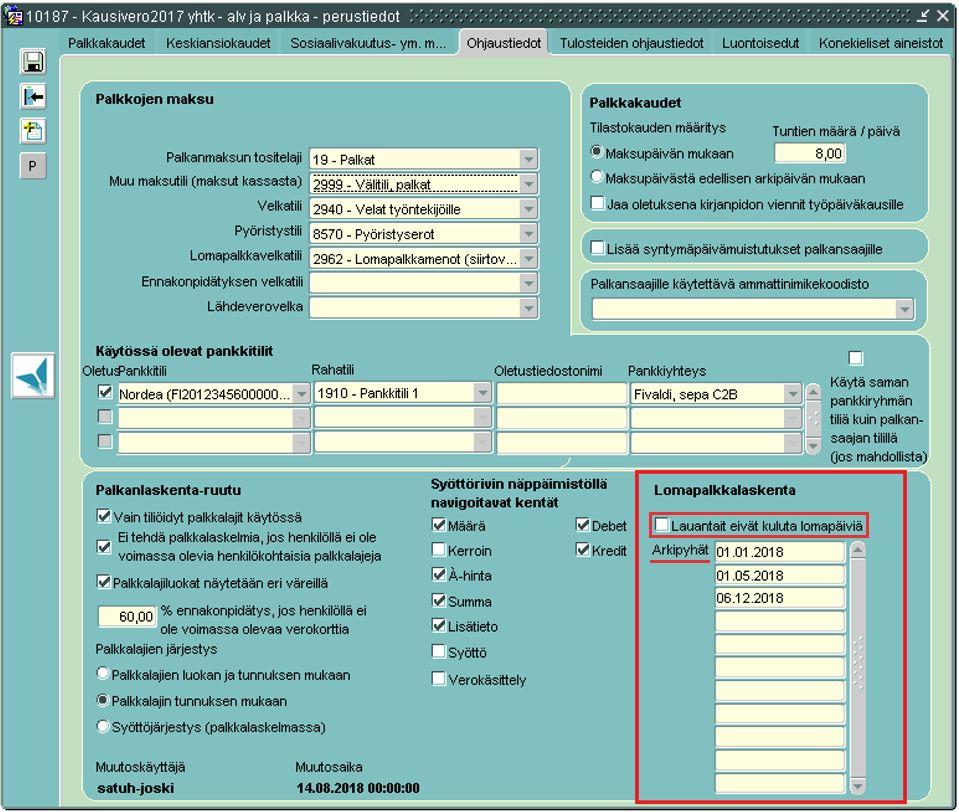Check Lauantait eivät kuluta lomapäiviä
The height and width of the screenshot is (812, 959).
(662, 525)
